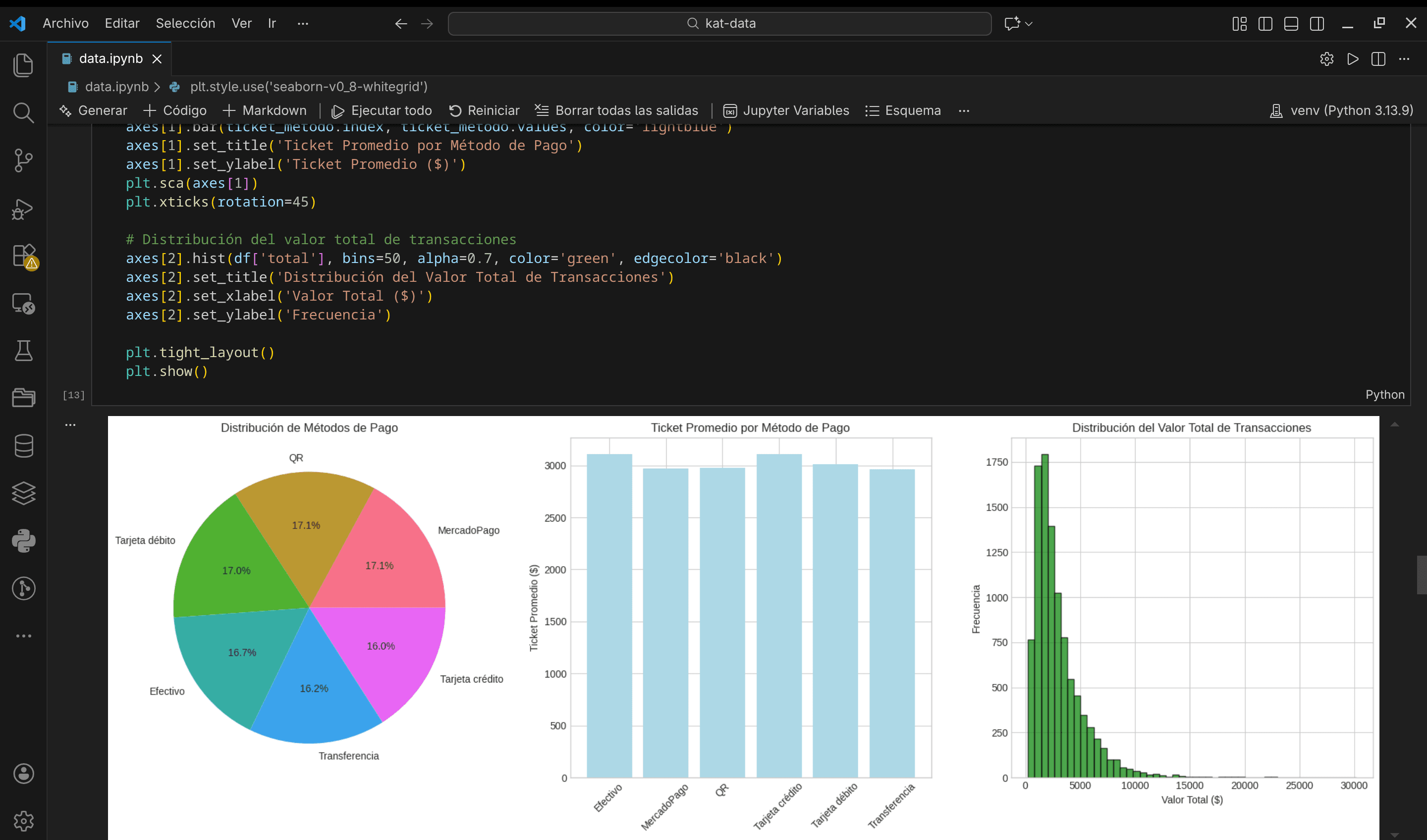Open the Archivo menu

click(66, 23)
